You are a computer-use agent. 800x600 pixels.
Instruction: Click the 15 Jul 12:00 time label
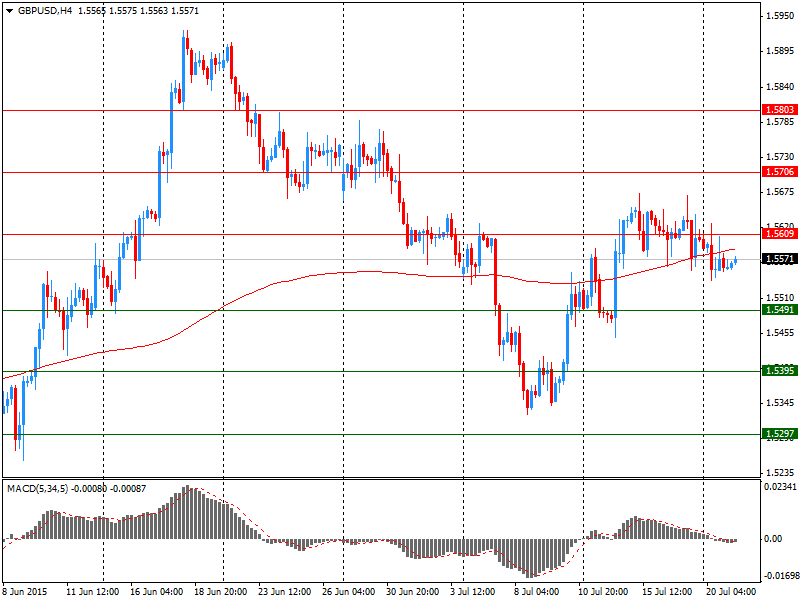point(667,592)
